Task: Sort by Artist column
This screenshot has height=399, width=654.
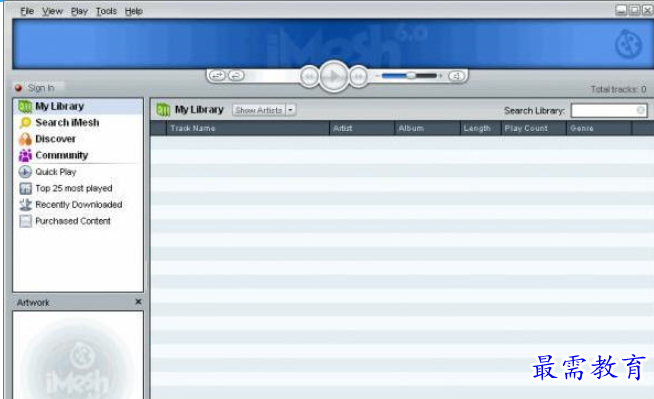Action: tap(362, 128)
